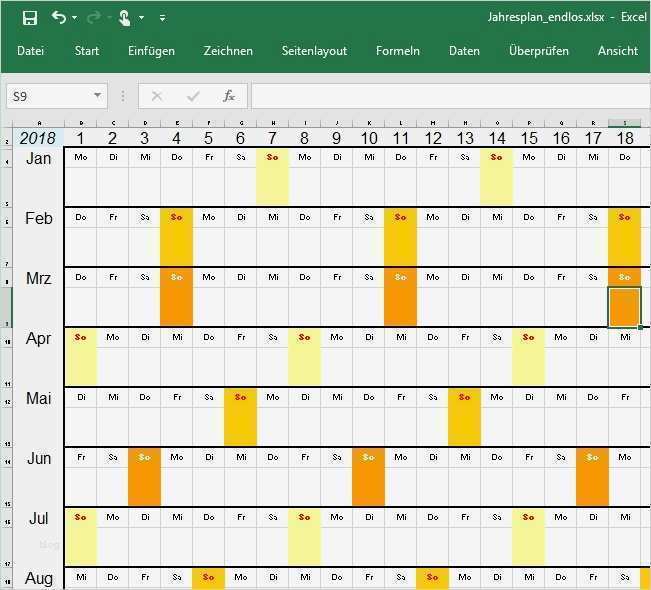Select the Jul month label cell
Image resolution: width=651 pixels, height=590 pixels.
pos(39,518)
